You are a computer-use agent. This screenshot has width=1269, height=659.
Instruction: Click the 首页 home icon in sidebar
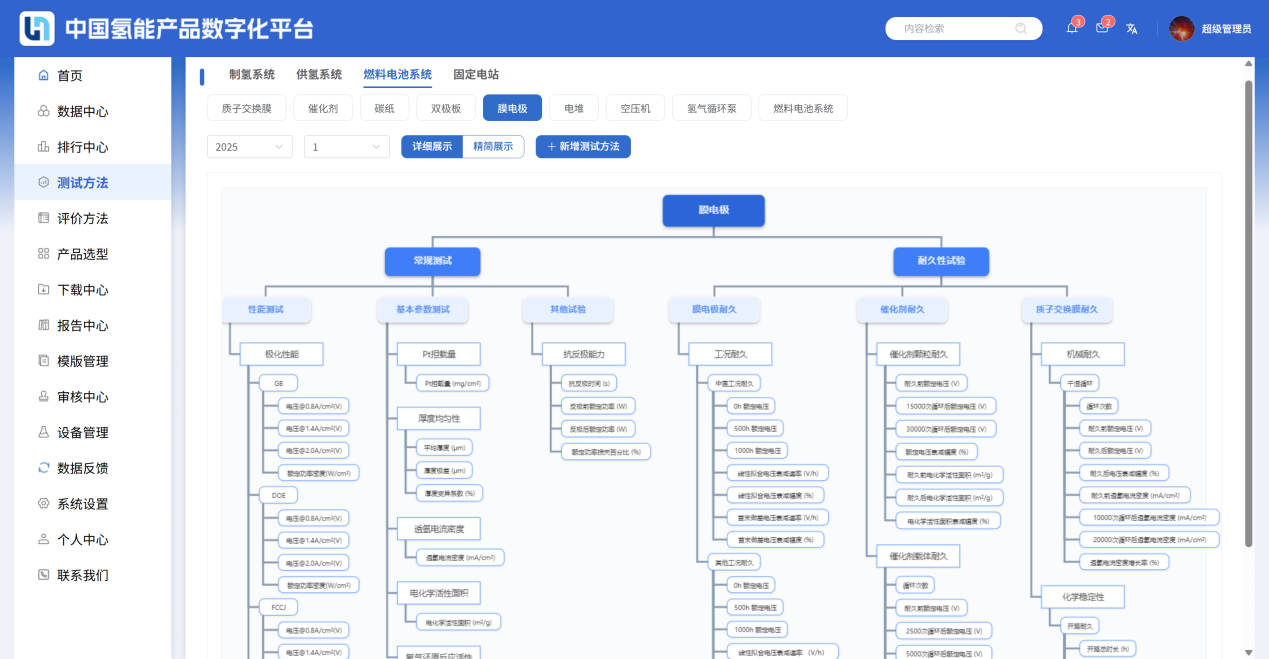[x=43, y=76]
